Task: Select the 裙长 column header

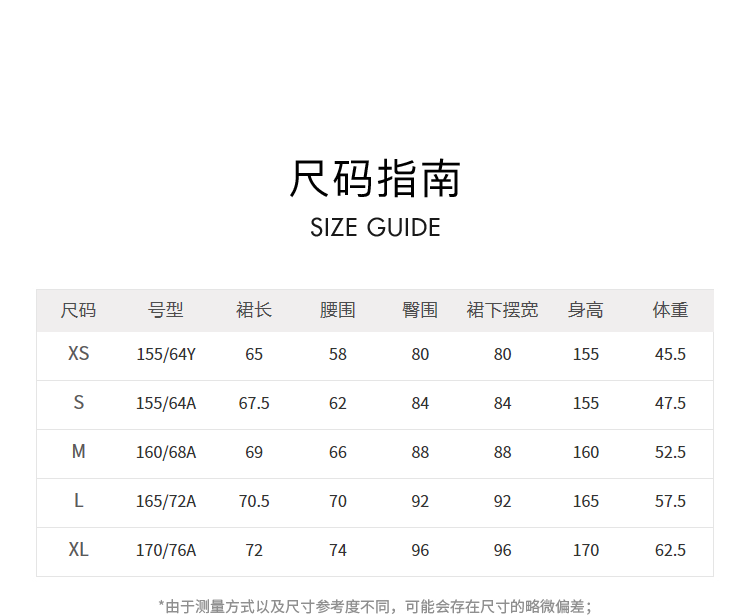Action: pyautogui.click(x=254, y=310)
